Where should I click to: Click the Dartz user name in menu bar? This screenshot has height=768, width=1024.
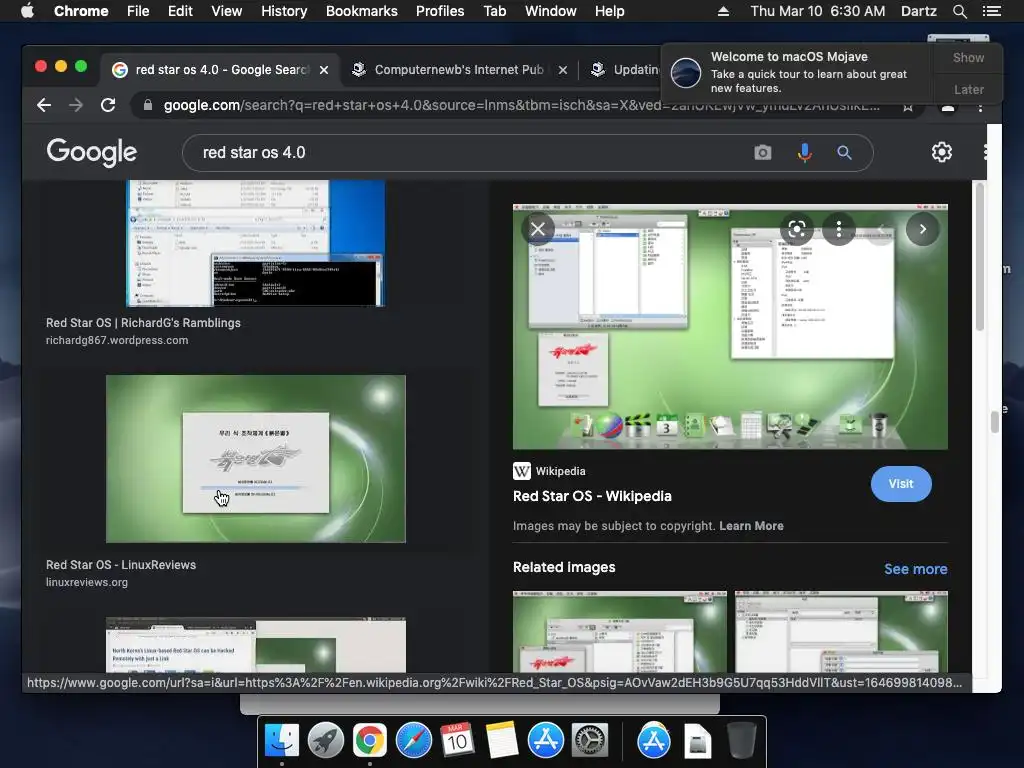point(918,11)
